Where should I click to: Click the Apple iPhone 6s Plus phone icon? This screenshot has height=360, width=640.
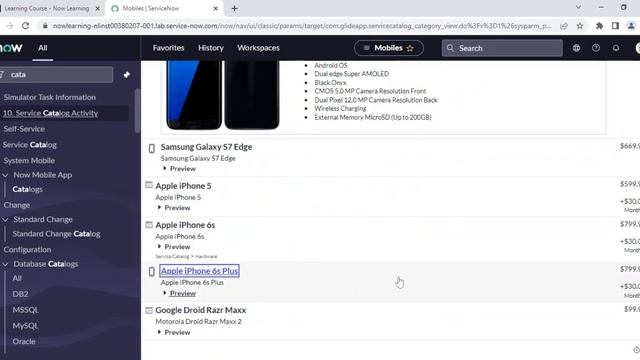(151, 271)
